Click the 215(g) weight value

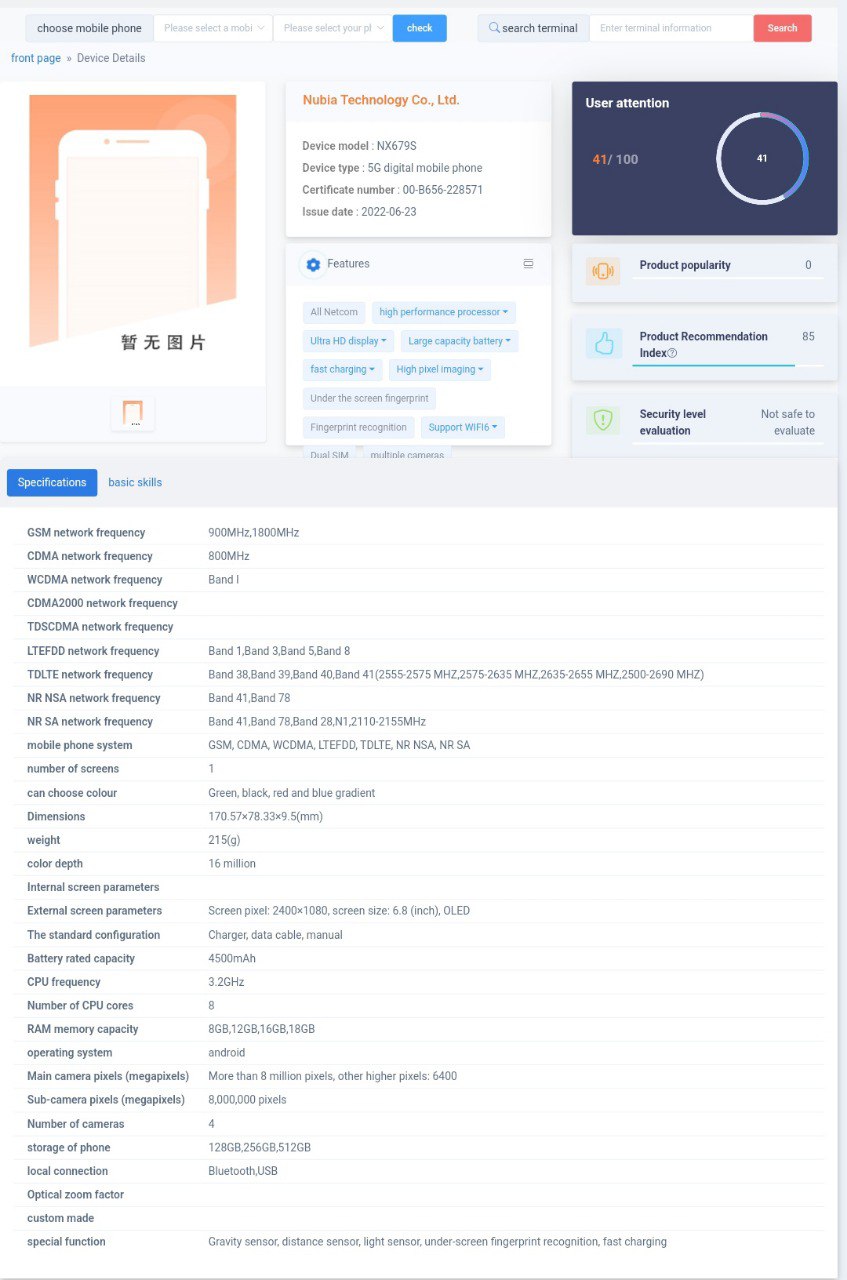[x=224, y=840]
